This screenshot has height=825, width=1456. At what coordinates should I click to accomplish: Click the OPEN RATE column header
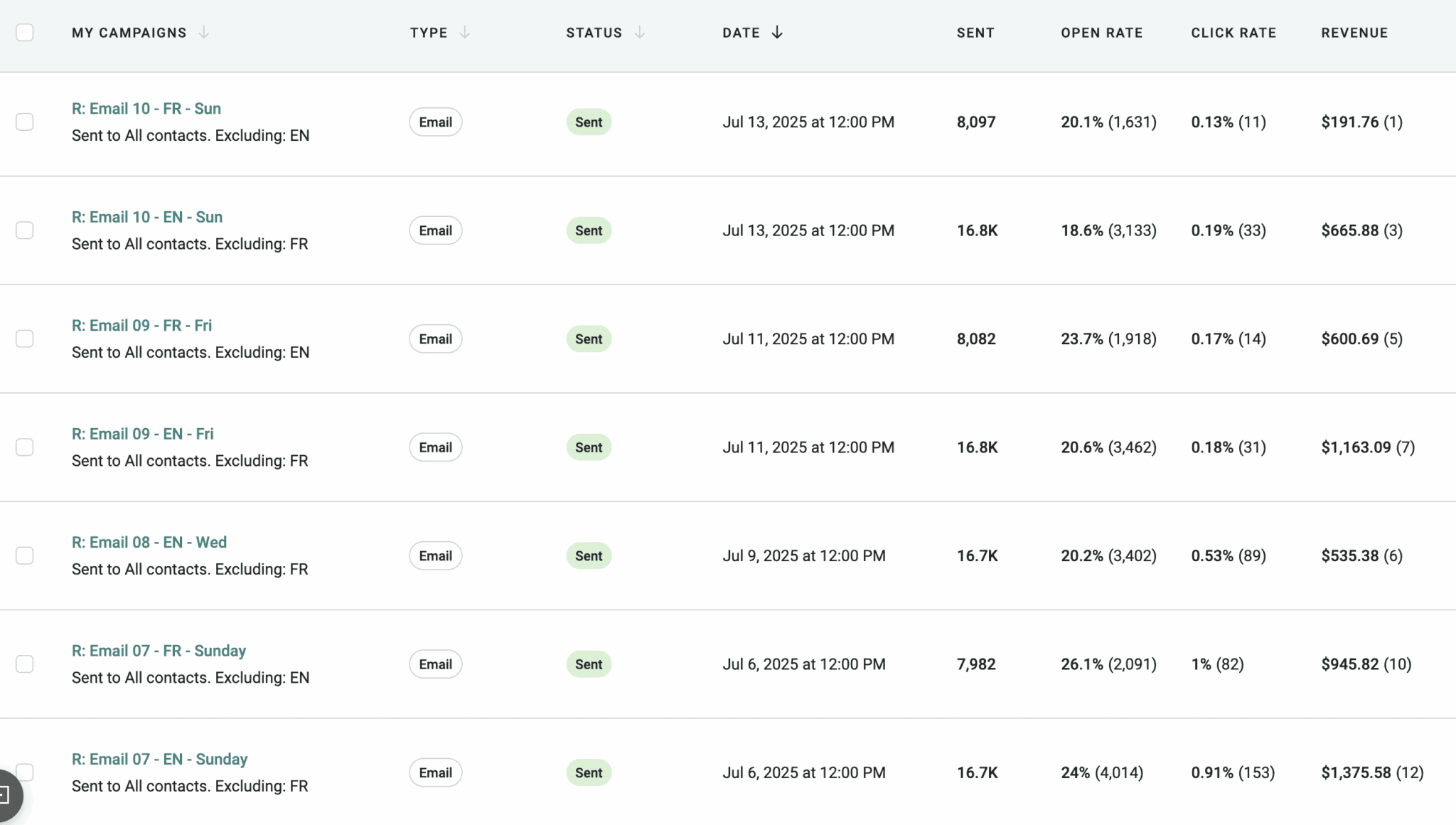pyautogui.click(x=1101, y=33)
